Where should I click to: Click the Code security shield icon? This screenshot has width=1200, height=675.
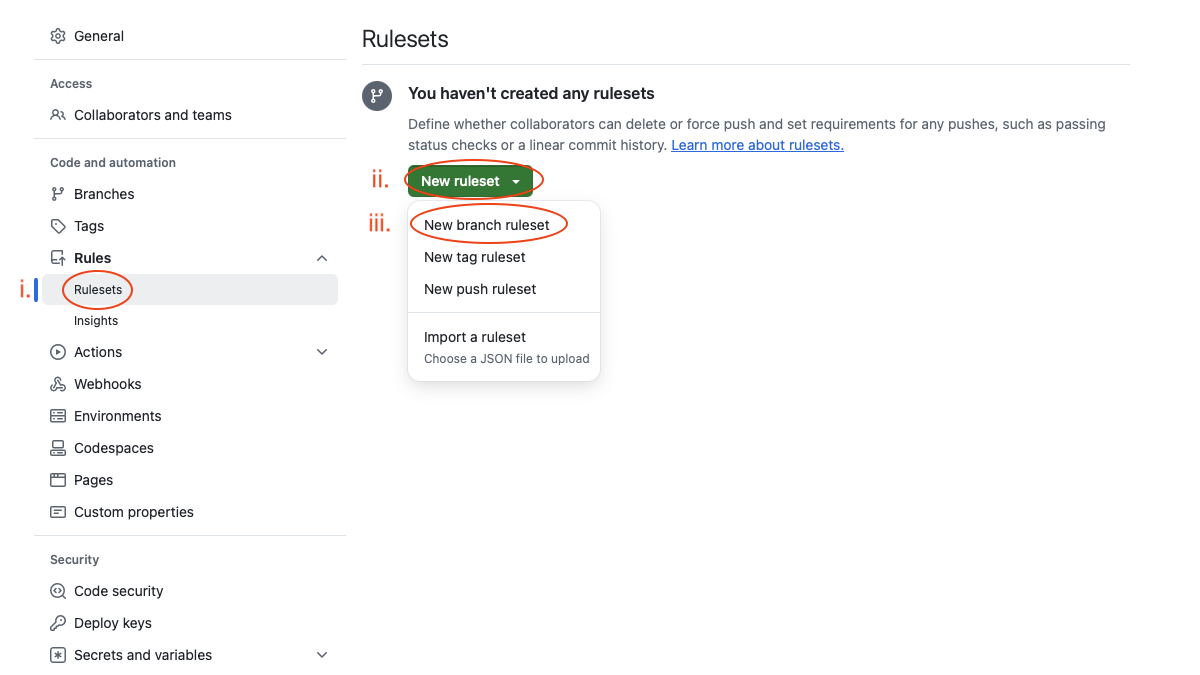[58, 591]
